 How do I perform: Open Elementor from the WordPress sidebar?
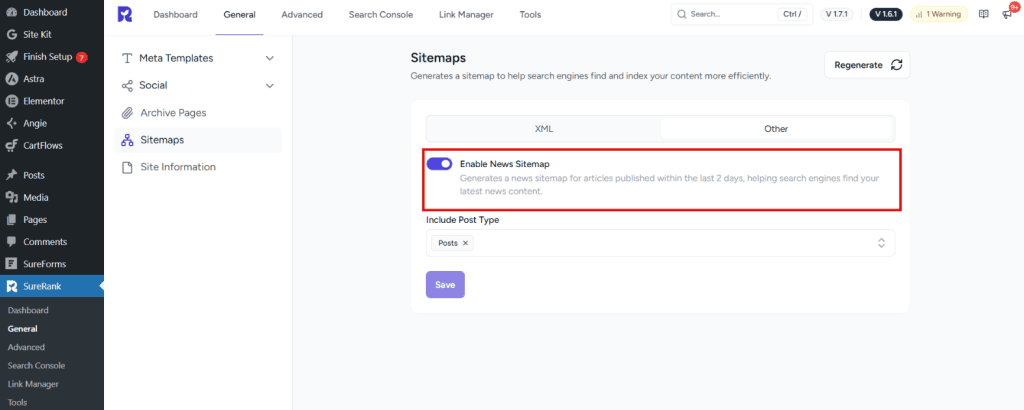click(x=43, y=101)
